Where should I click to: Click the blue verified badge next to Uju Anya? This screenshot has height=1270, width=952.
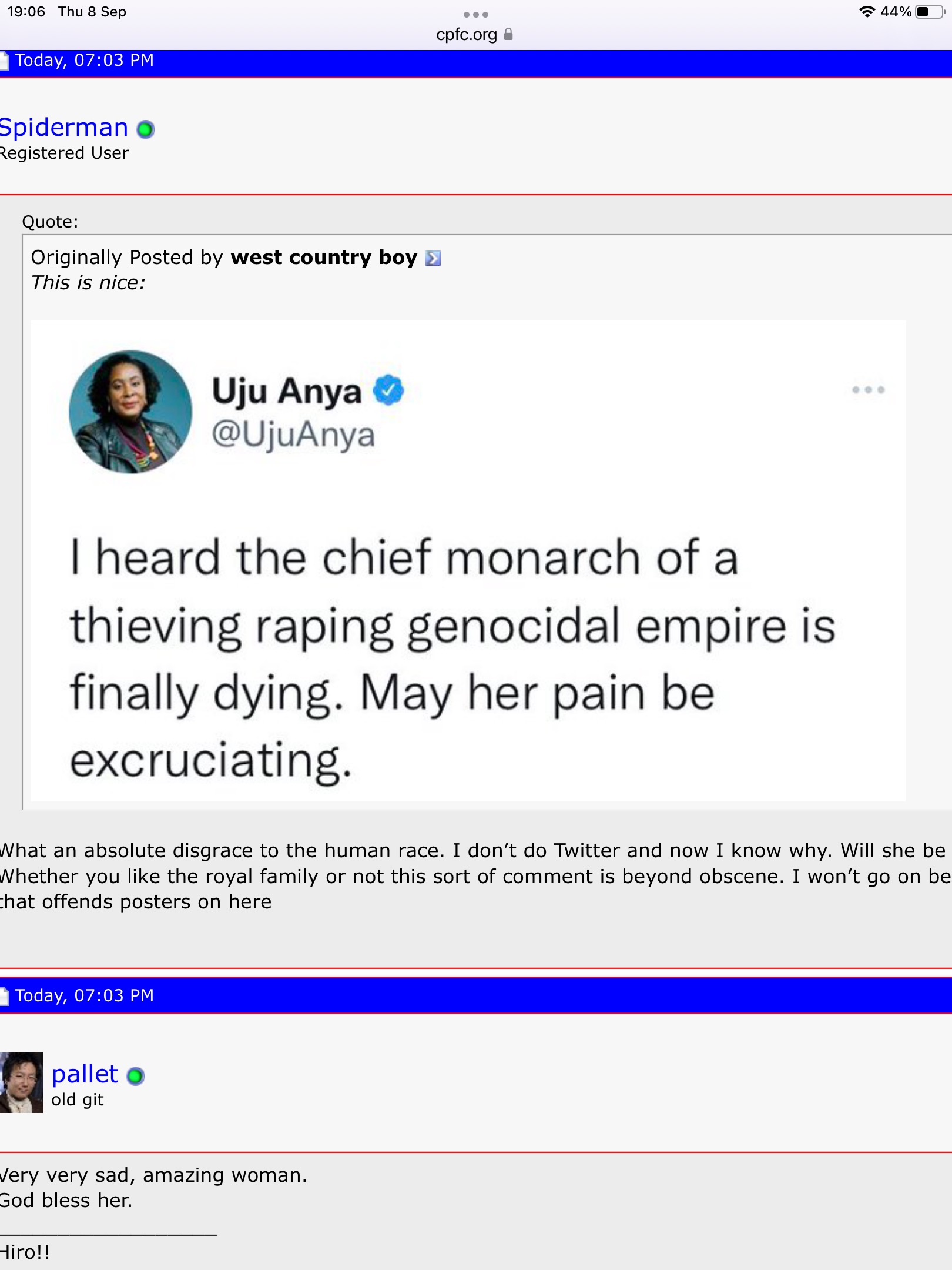[388, 390]
